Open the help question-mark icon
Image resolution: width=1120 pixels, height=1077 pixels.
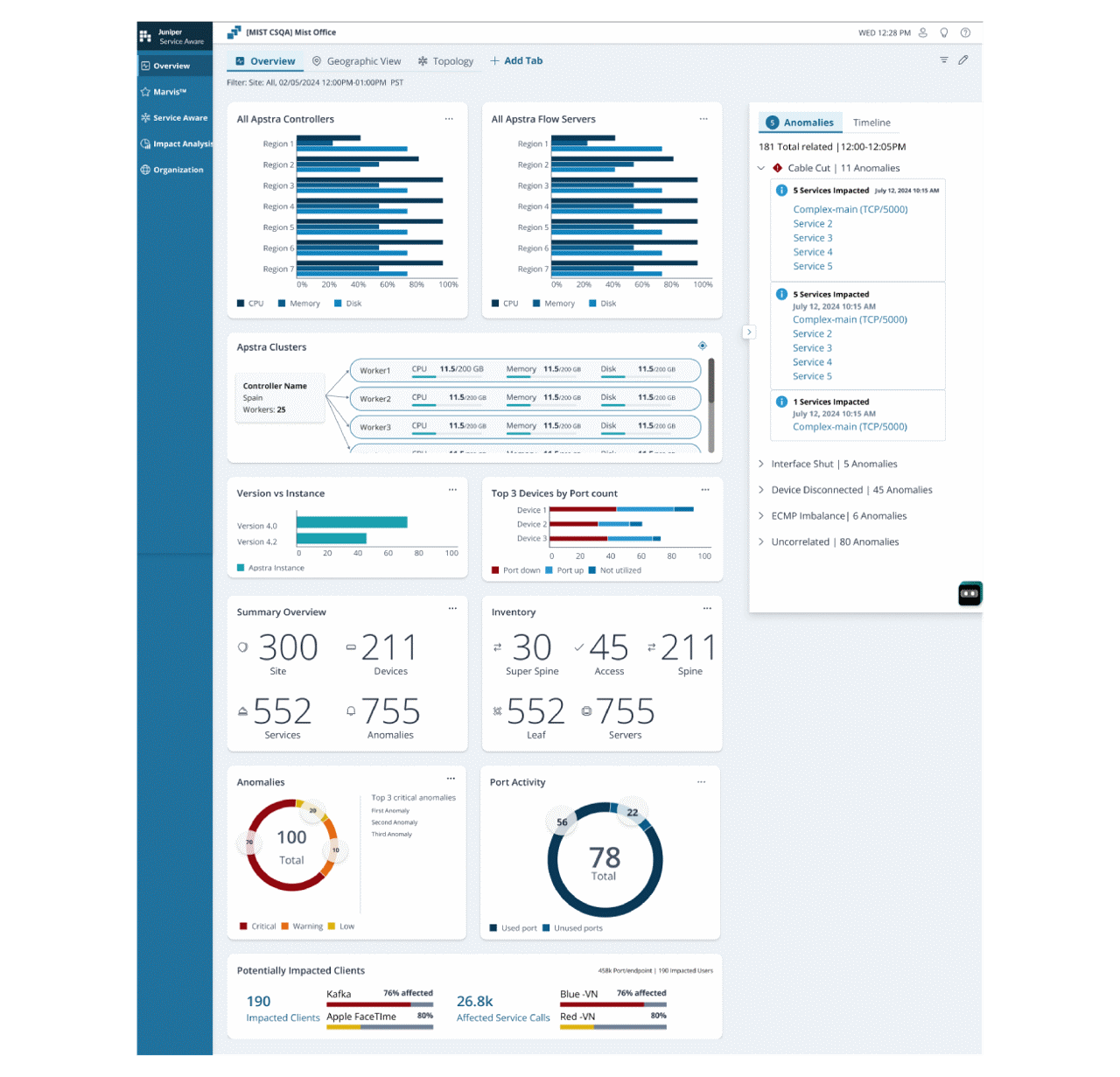point(965,32)
